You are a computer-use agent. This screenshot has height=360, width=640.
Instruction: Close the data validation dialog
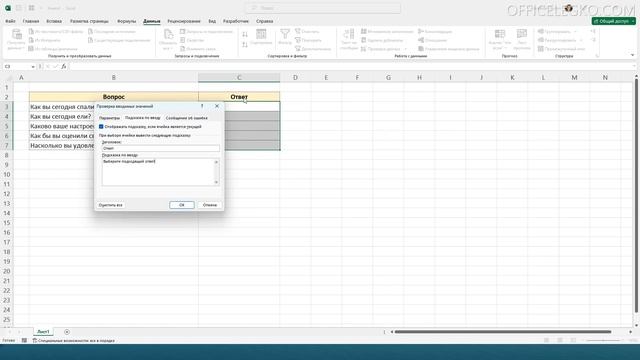point(217,106)
